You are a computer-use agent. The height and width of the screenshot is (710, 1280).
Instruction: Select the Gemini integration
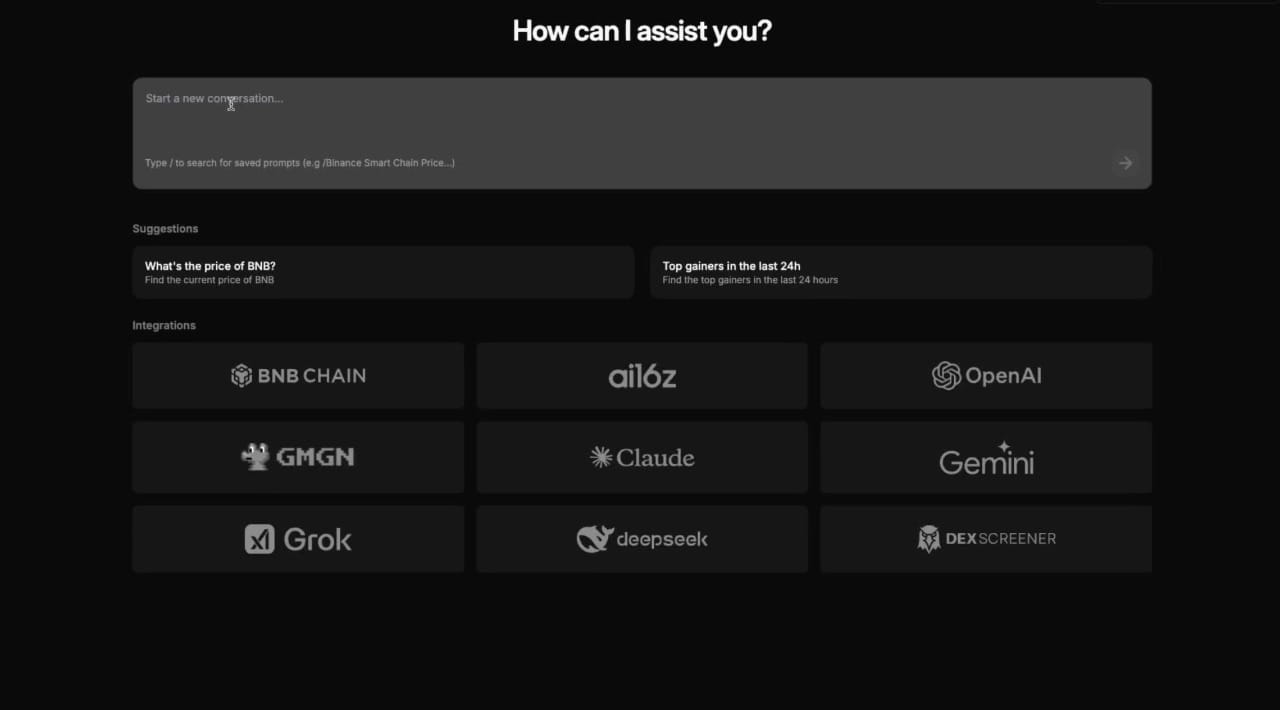986,458
